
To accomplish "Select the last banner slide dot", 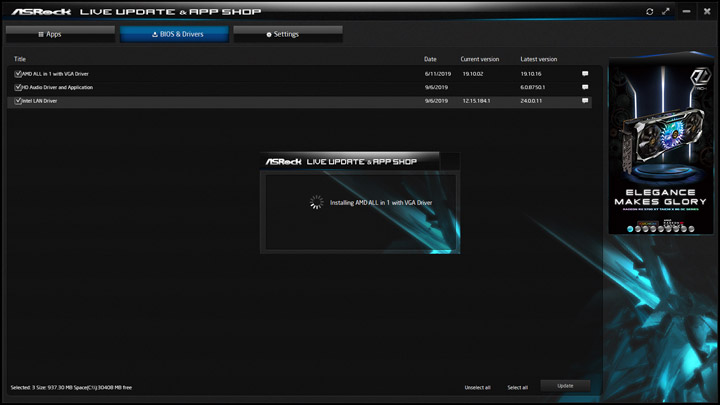I will tap(692, 229).
